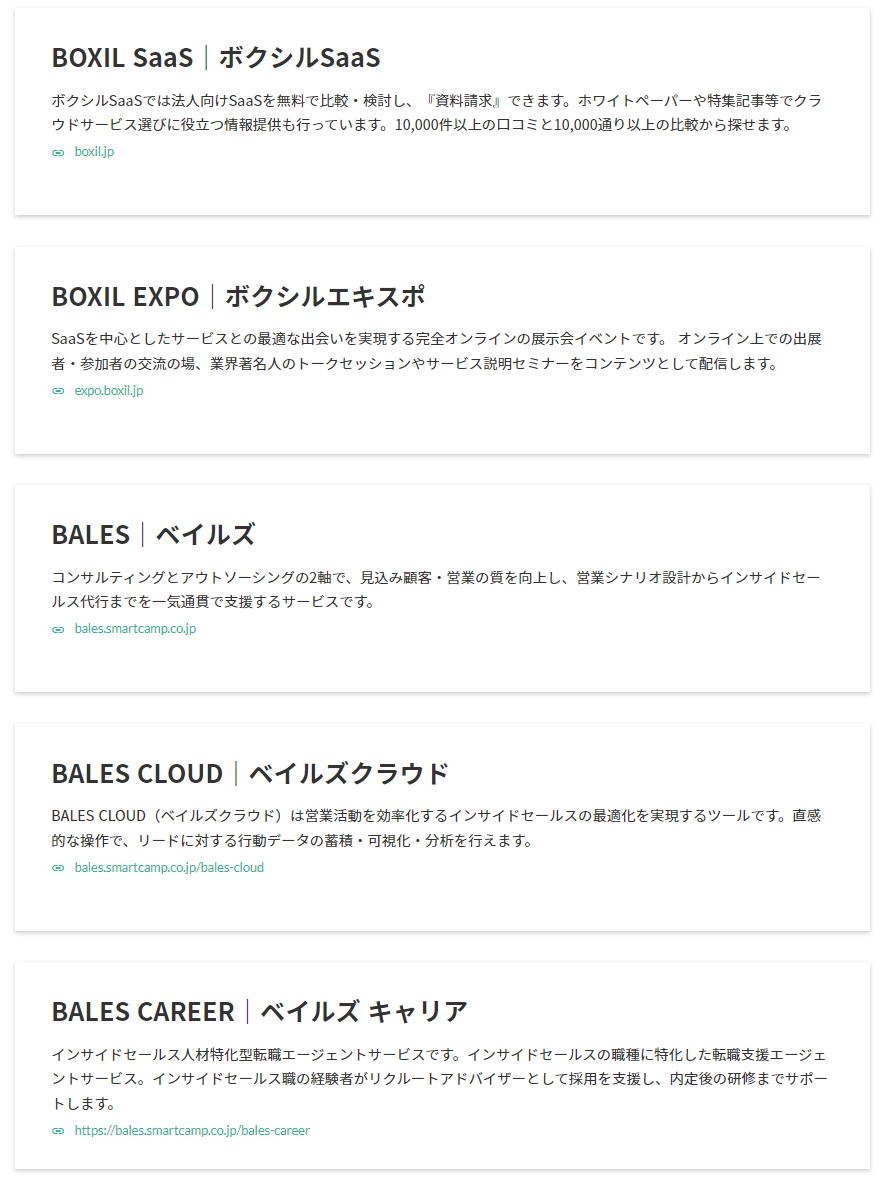Visit the expo.boxil.jp link
Viewport: 887px width, 1179px height.
(x=109, y=391)
